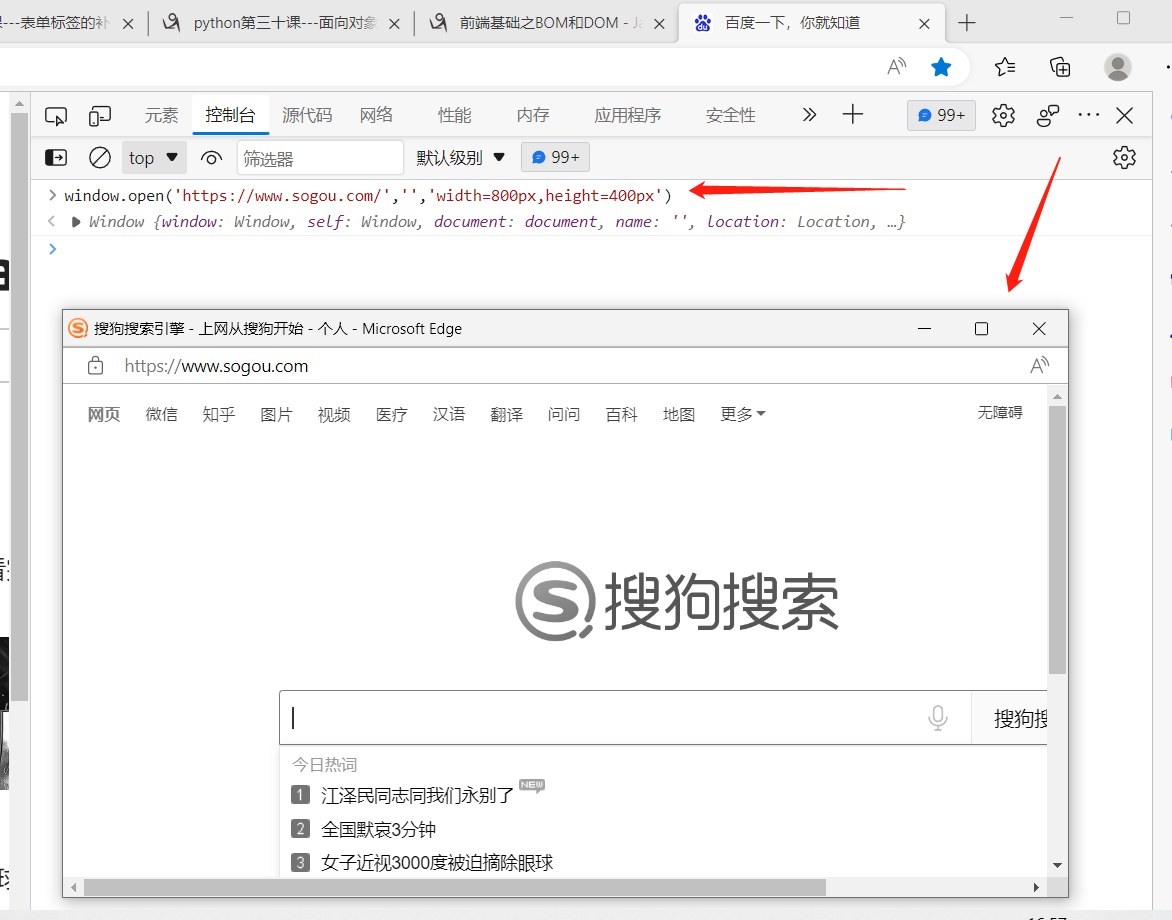Viewport: 1172px width, 920px height.
Task: Open the 元素 tab
Action: tap(161, 115)
